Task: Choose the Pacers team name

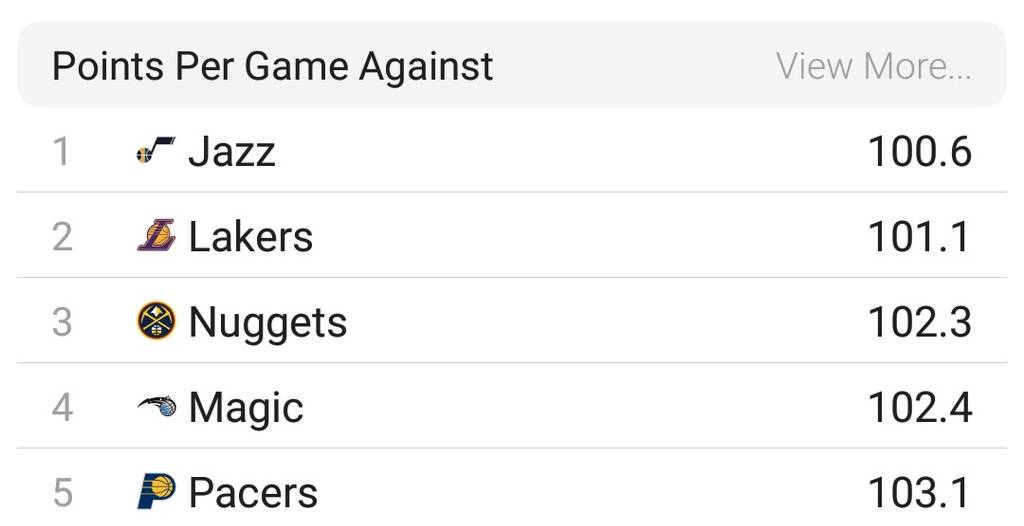Action: 252,492
